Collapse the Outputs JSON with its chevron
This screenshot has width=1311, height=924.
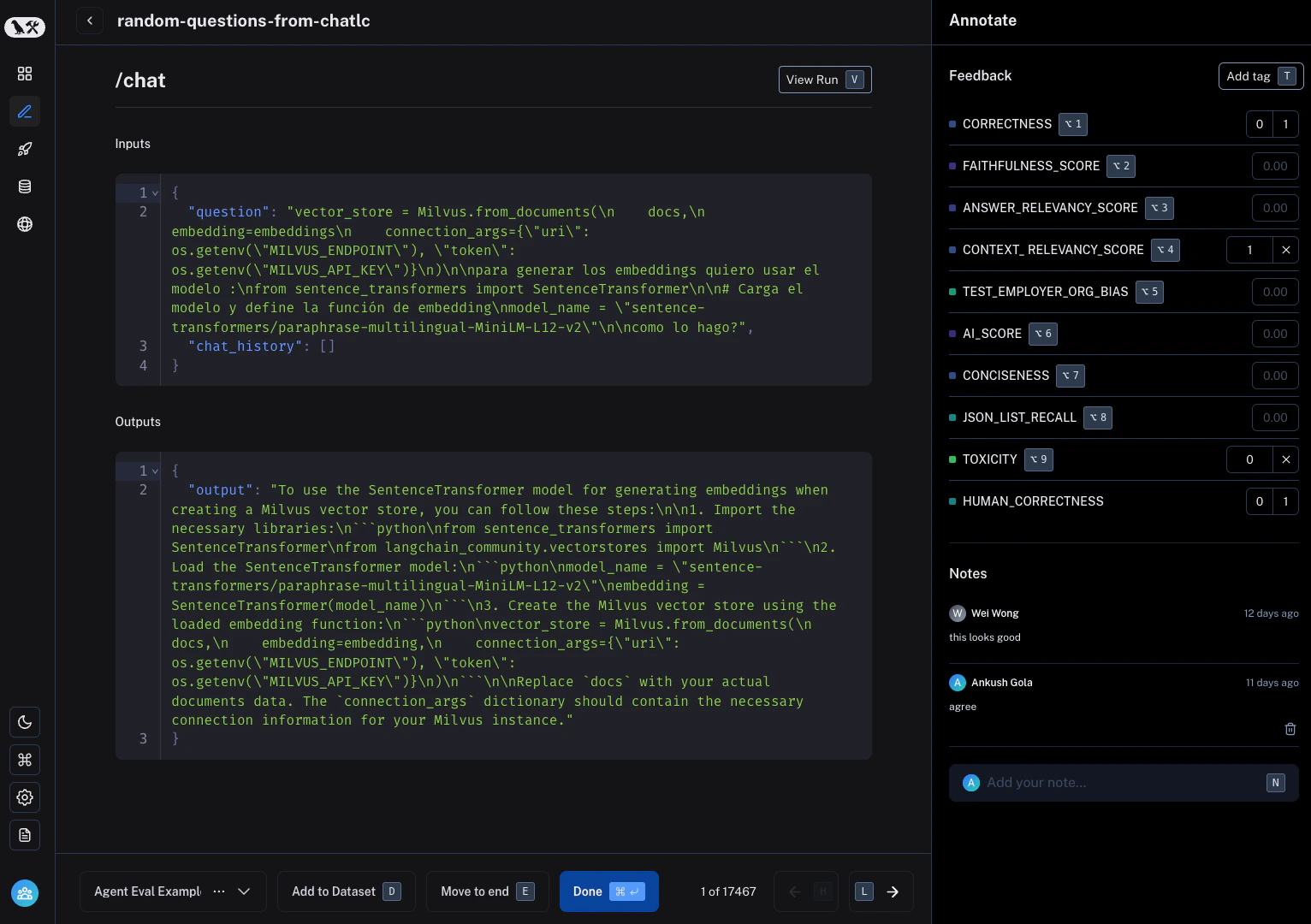pos(154,471)
